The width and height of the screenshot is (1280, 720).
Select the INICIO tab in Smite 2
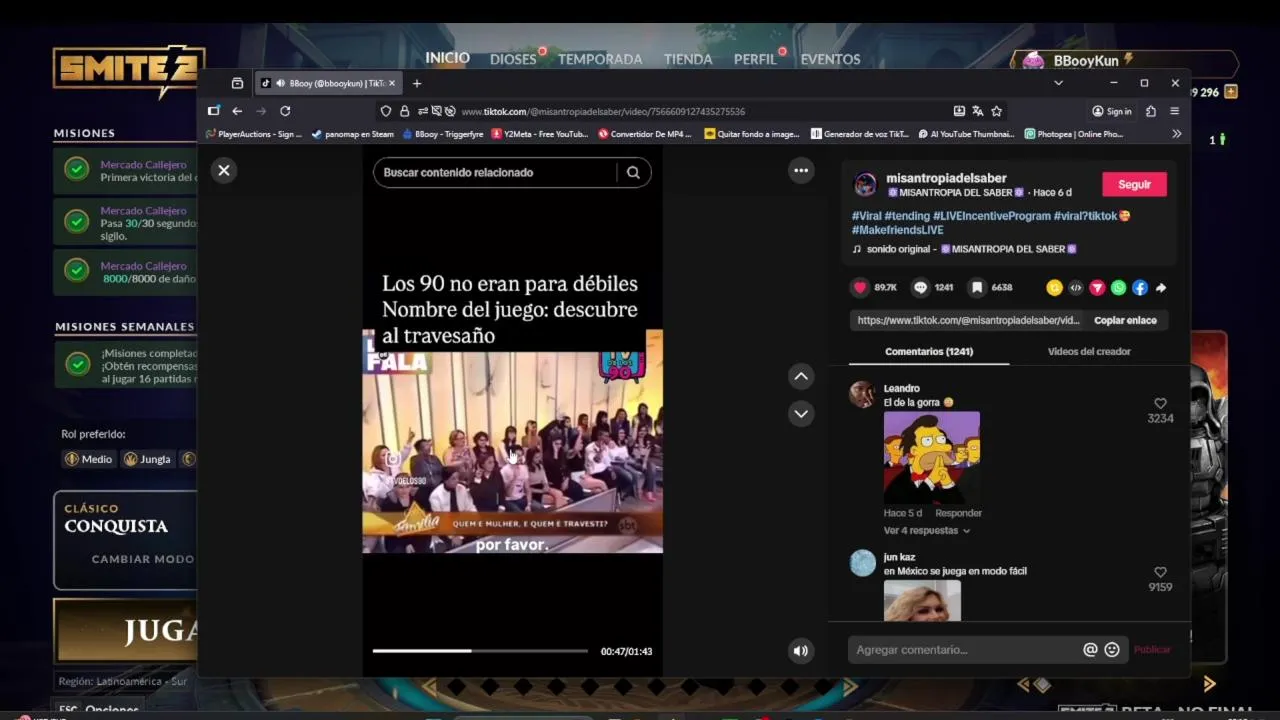click(447, 58)
